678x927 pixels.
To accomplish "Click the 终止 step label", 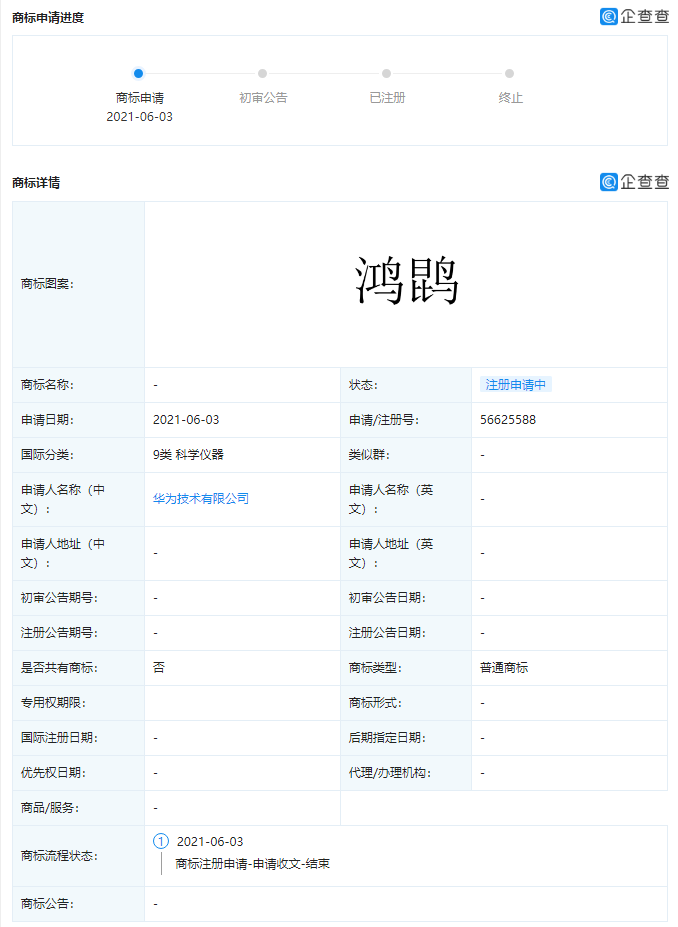I will point(510,98).
